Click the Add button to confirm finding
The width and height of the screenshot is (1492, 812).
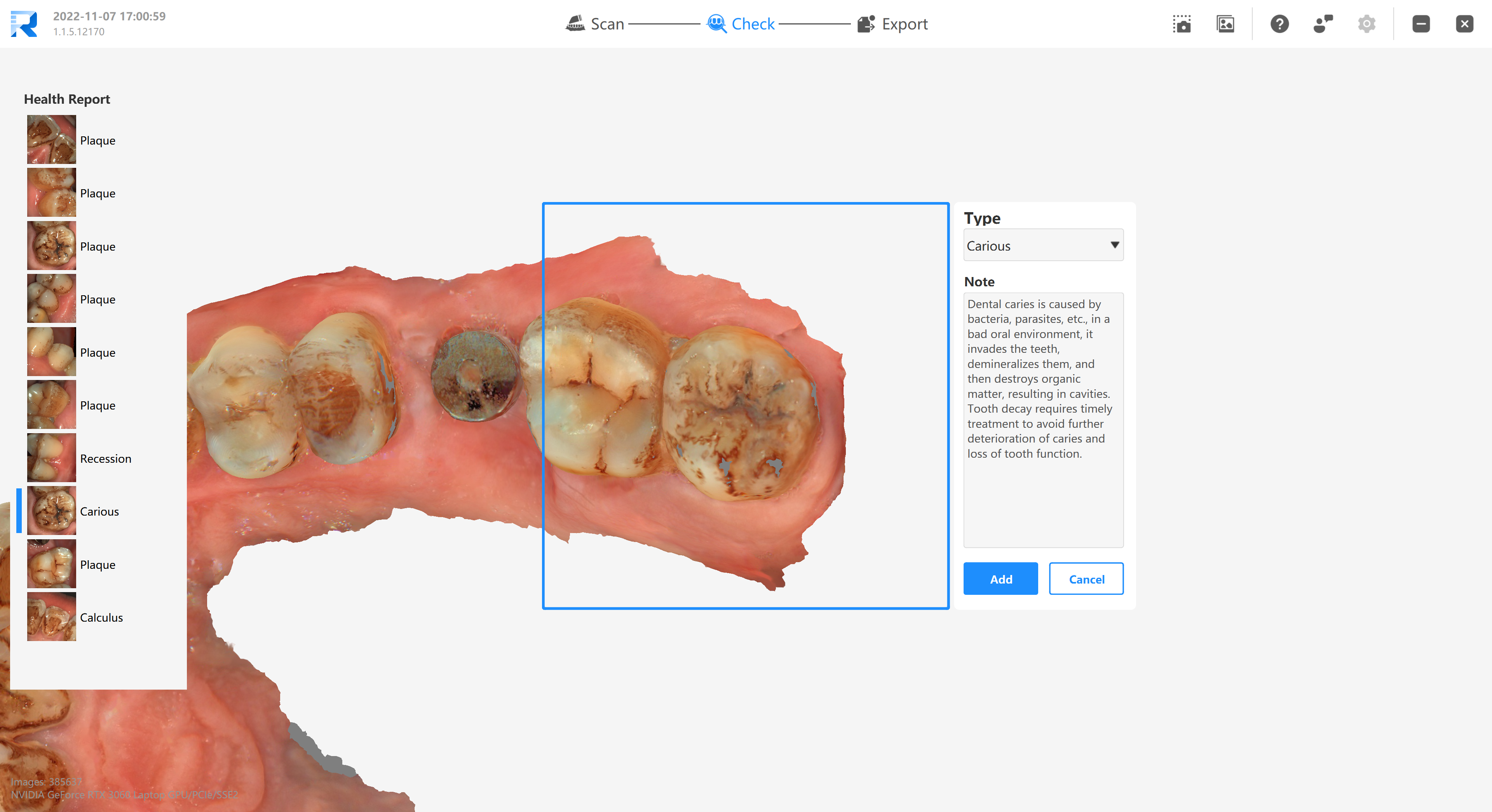coord(1001,578)
